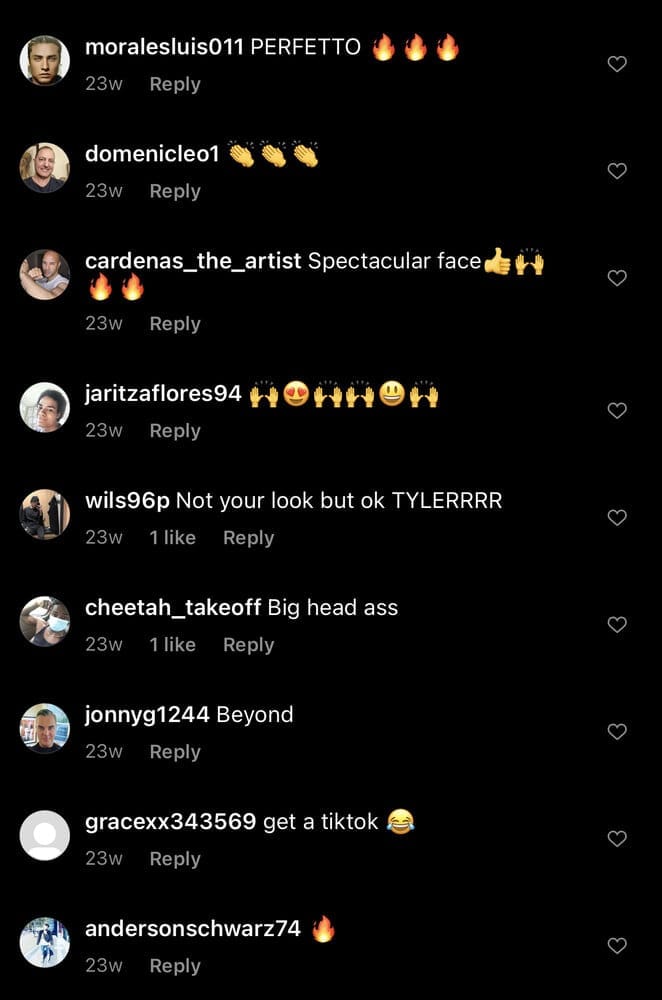Open jaritzaflores94's profile via username
Viewport: 662px width, 1000px height.
pos(163,393)
